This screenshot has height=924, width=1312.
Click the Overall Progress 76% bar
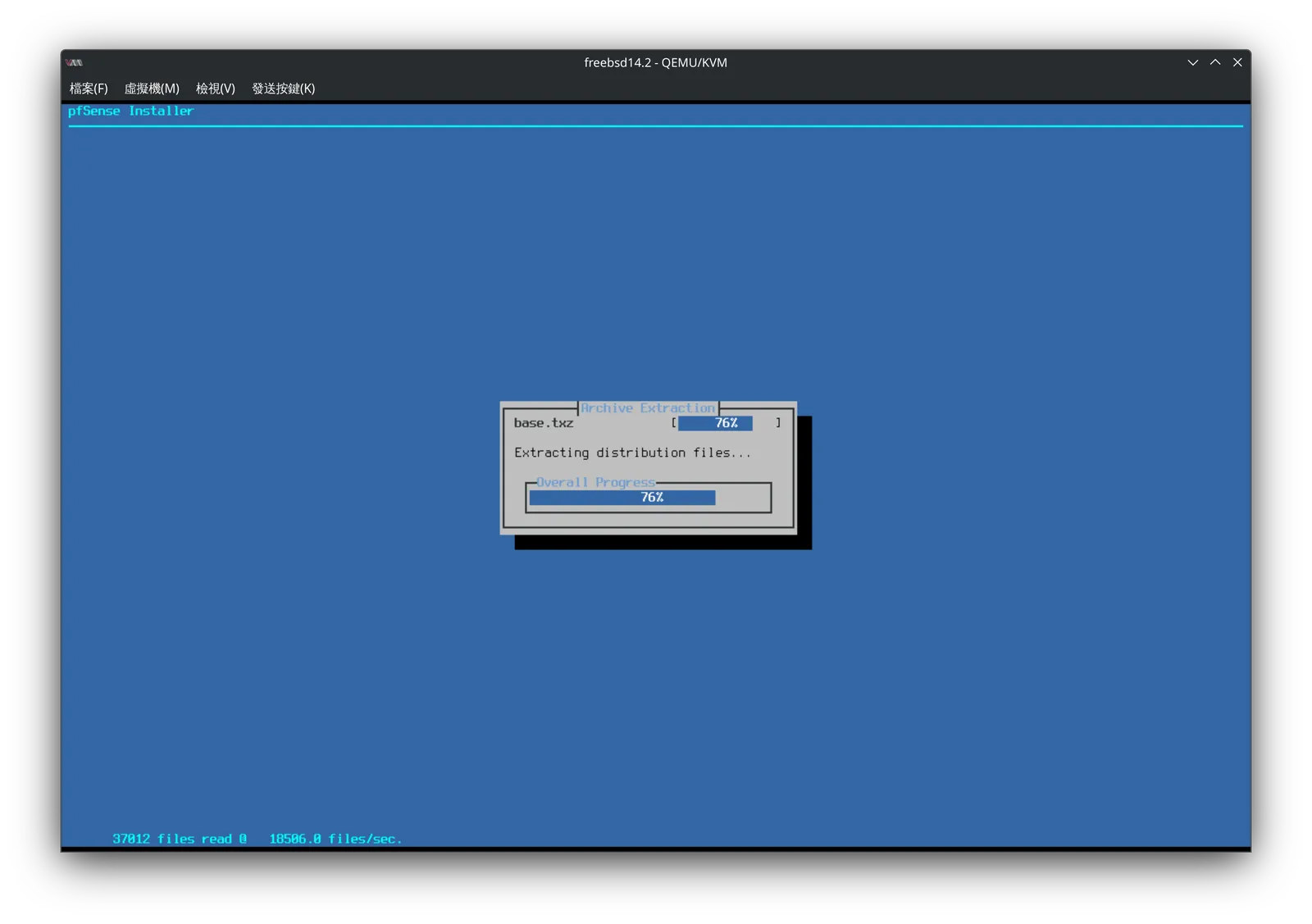pos(649,498)
